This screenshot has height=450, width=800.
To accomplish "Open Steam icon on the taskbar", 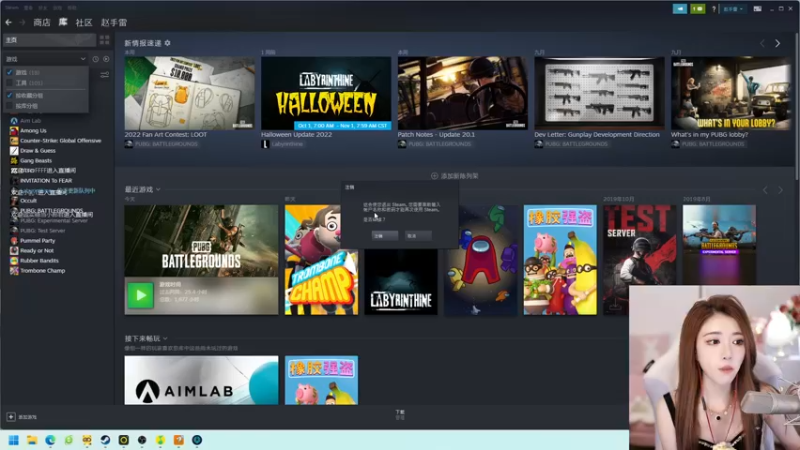I will pos(105,440).
